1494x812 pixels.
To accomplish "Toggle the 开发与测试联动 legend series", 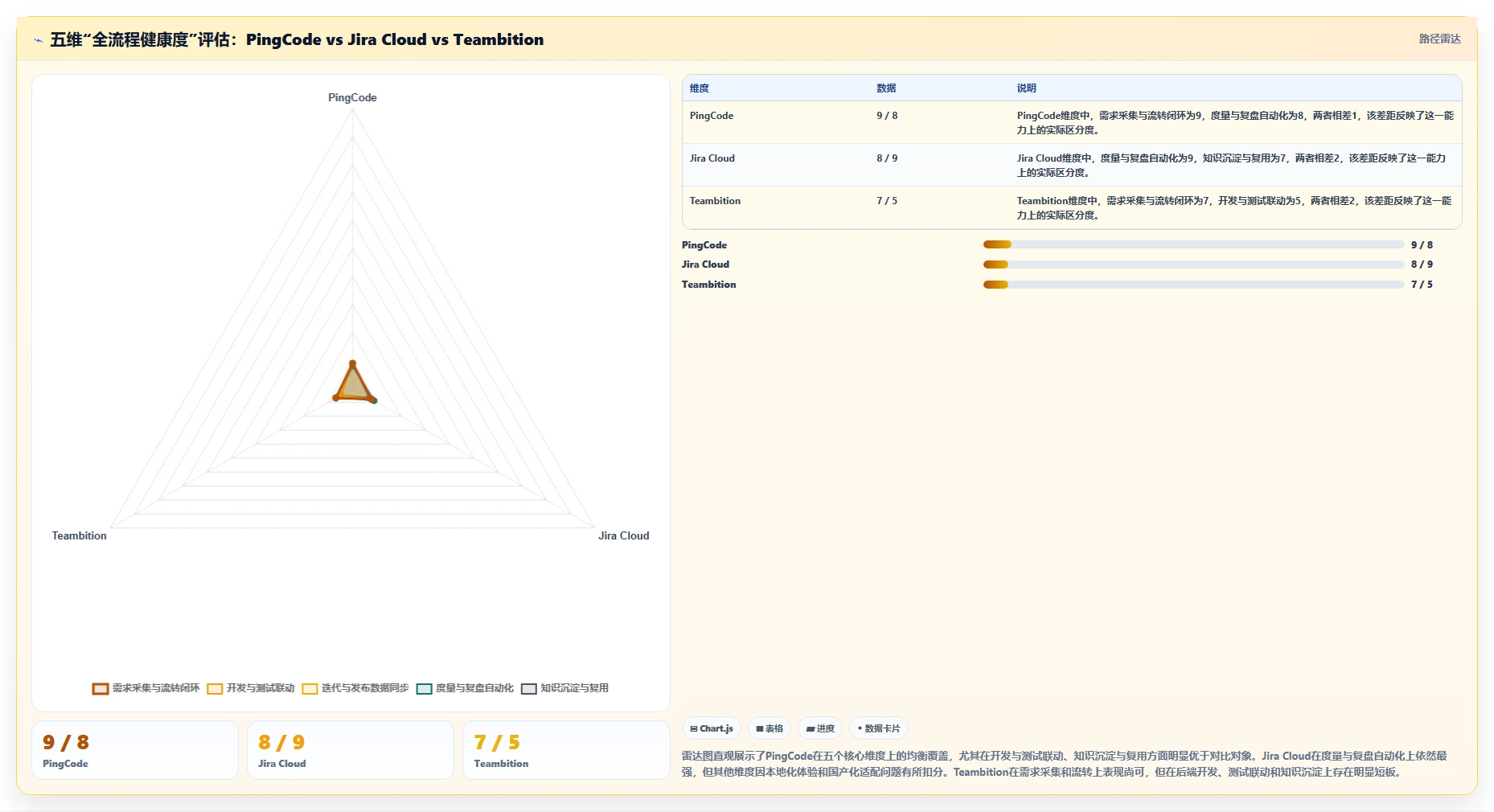I will (x=251, y=688).
